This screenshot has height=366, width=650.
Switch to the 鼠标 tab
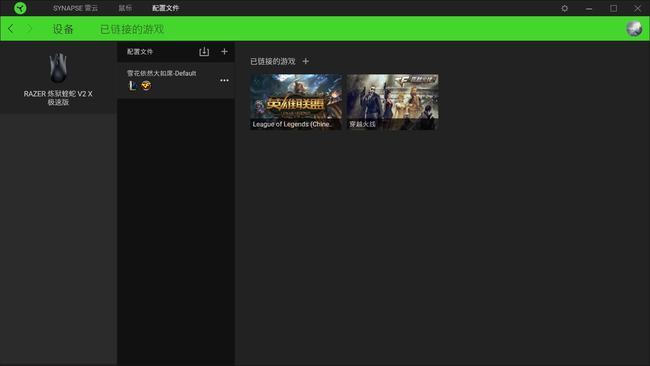[x=125, y=8]
